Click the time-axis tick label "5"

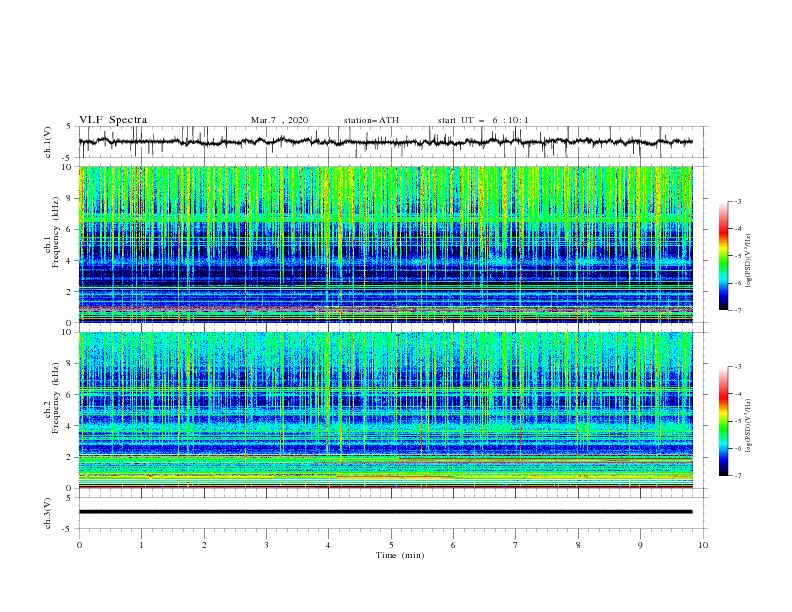click(391, 545)
